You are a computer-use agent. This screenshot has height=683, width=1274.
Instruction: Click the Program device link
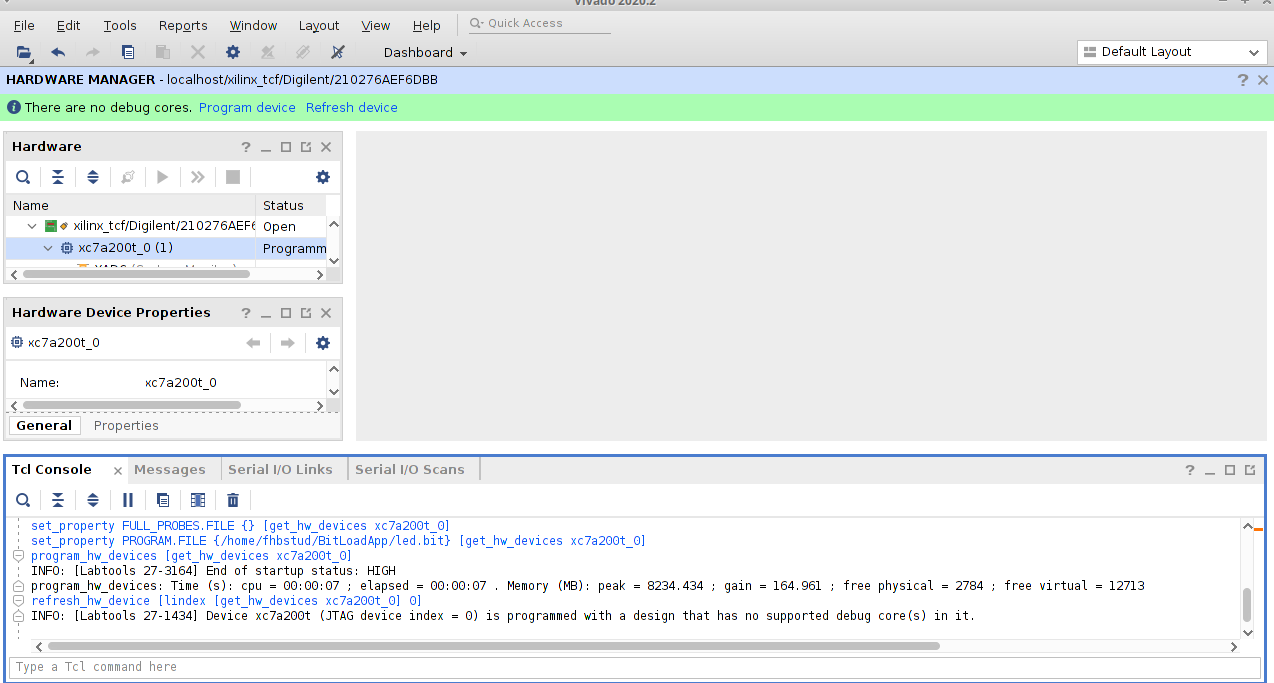click(x=247, y=108)
